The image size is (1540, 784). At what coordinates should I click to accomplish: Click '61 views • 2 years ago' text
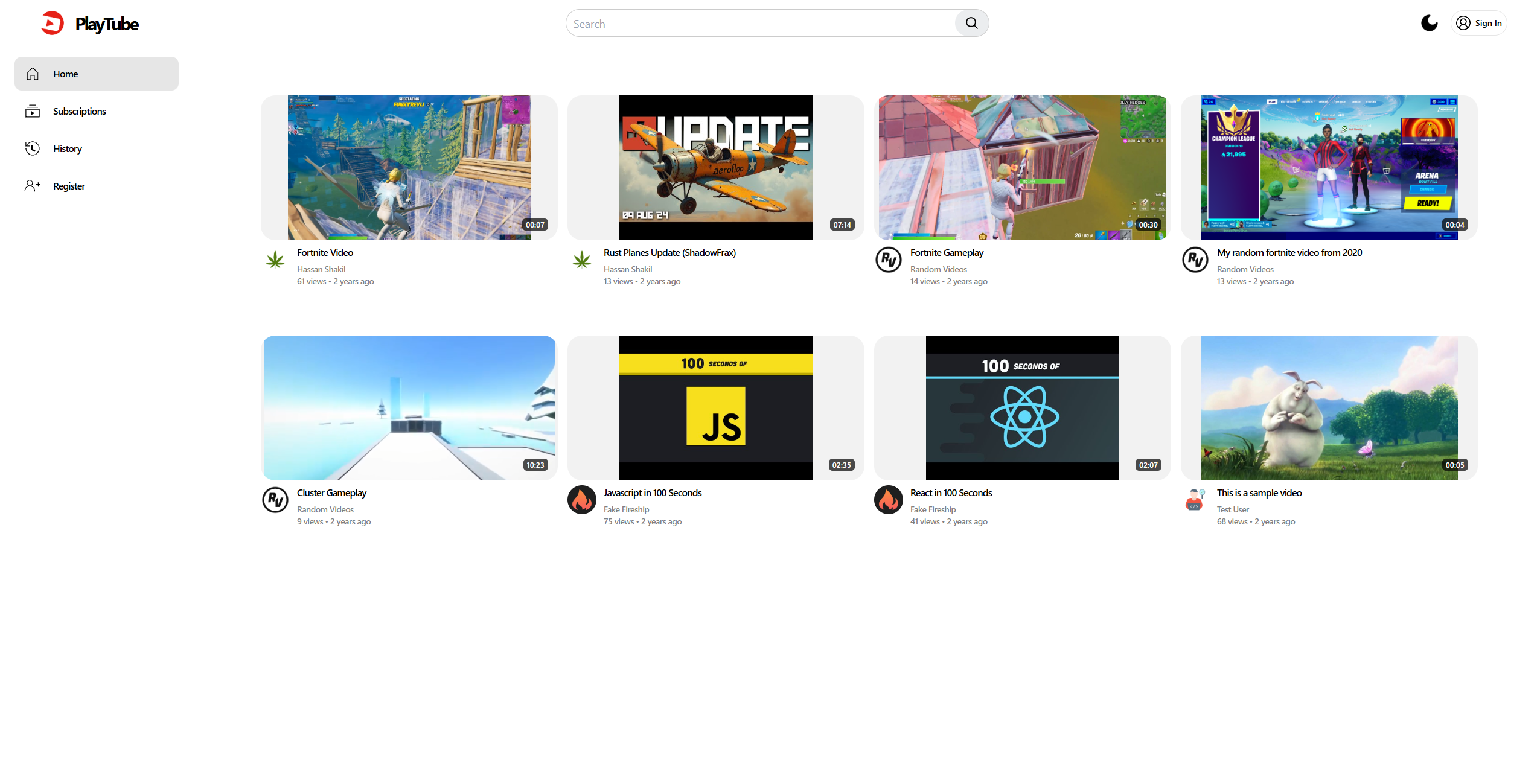point(336,281)
